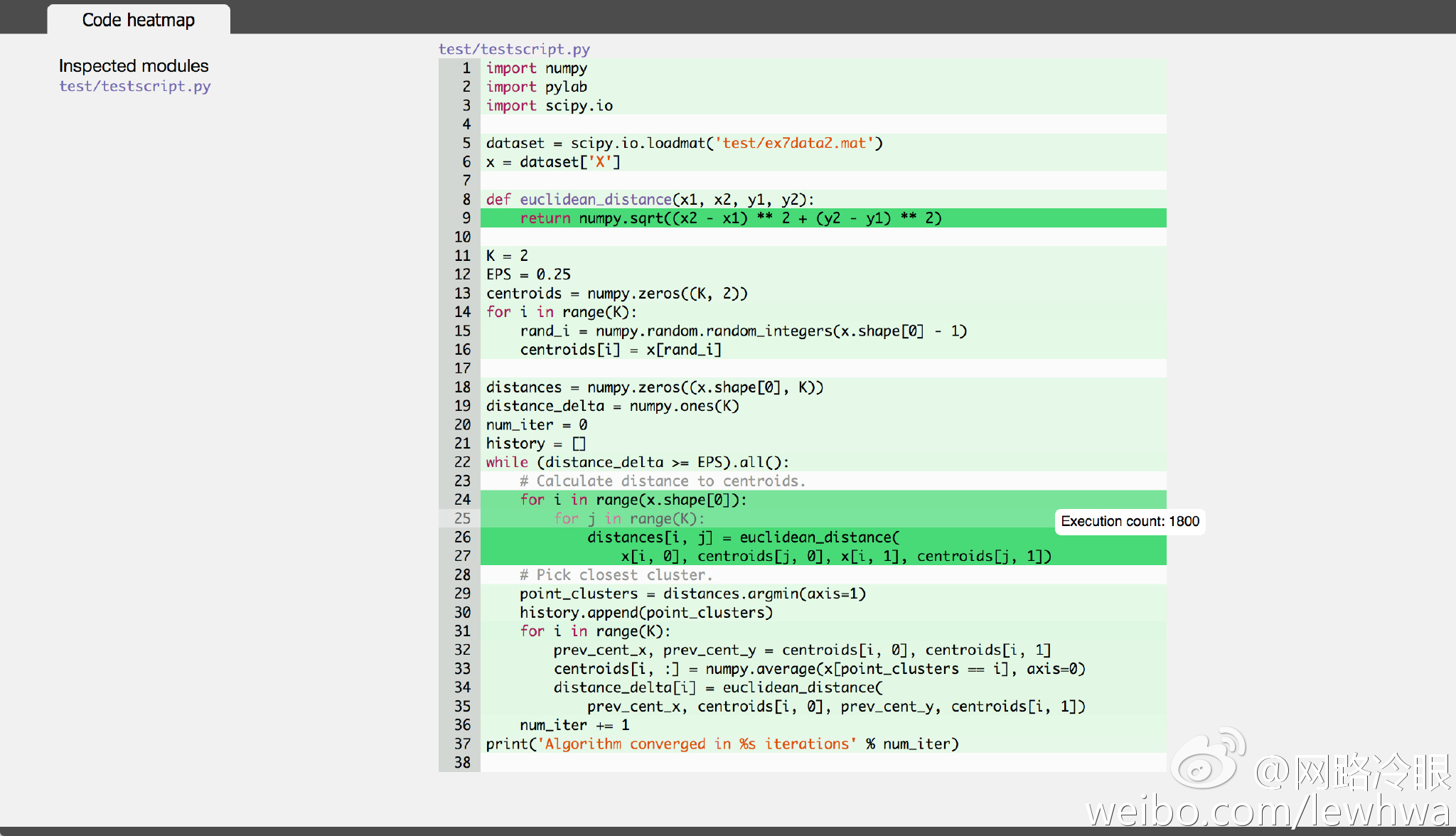Click test/testscript.py under Inspected modules

click(x=134, y=86)
